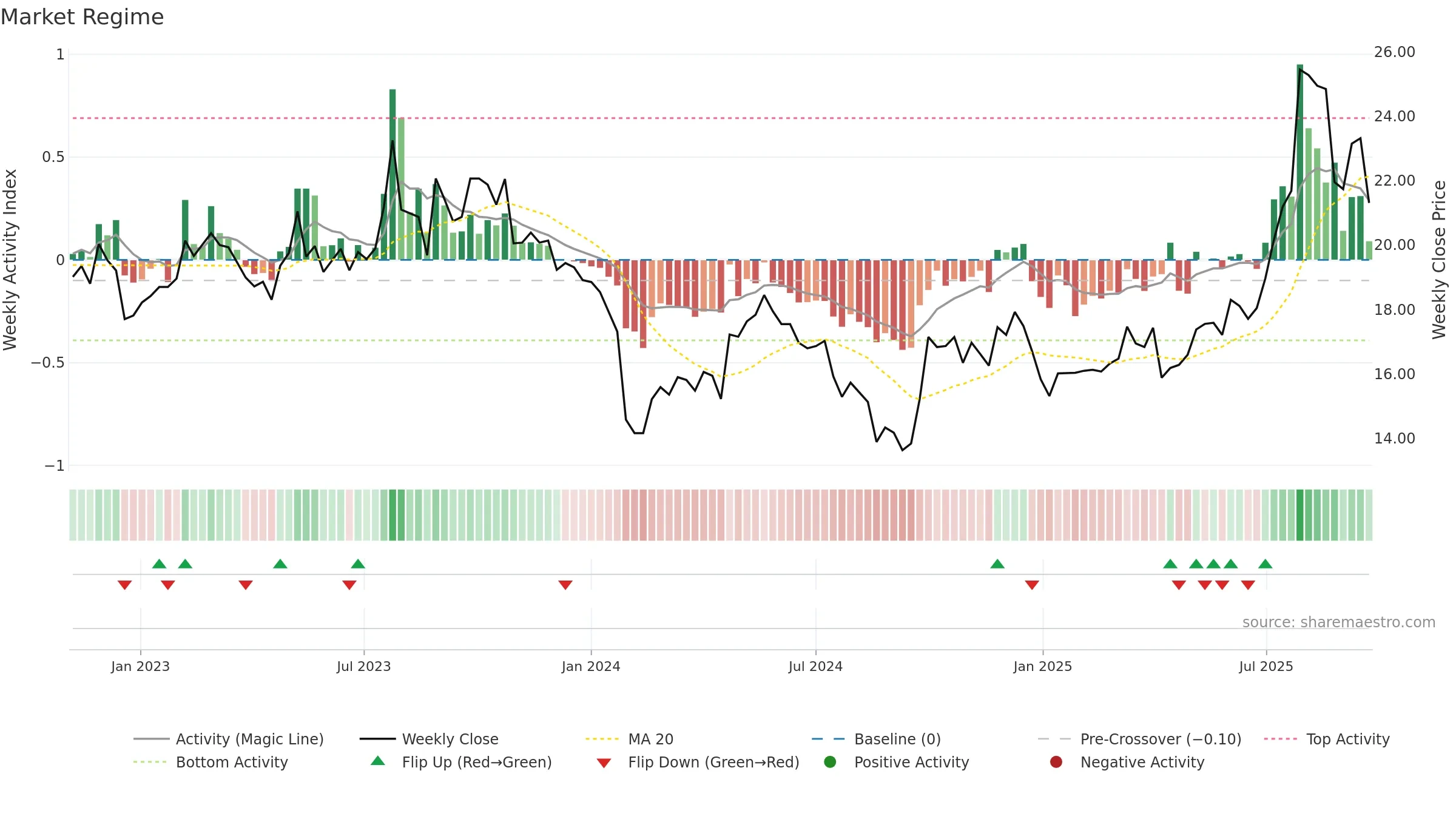Toggle Activity (Magic Line) legend entry
The width and height of the screenshot is (1456, 819).
(229, 739)
